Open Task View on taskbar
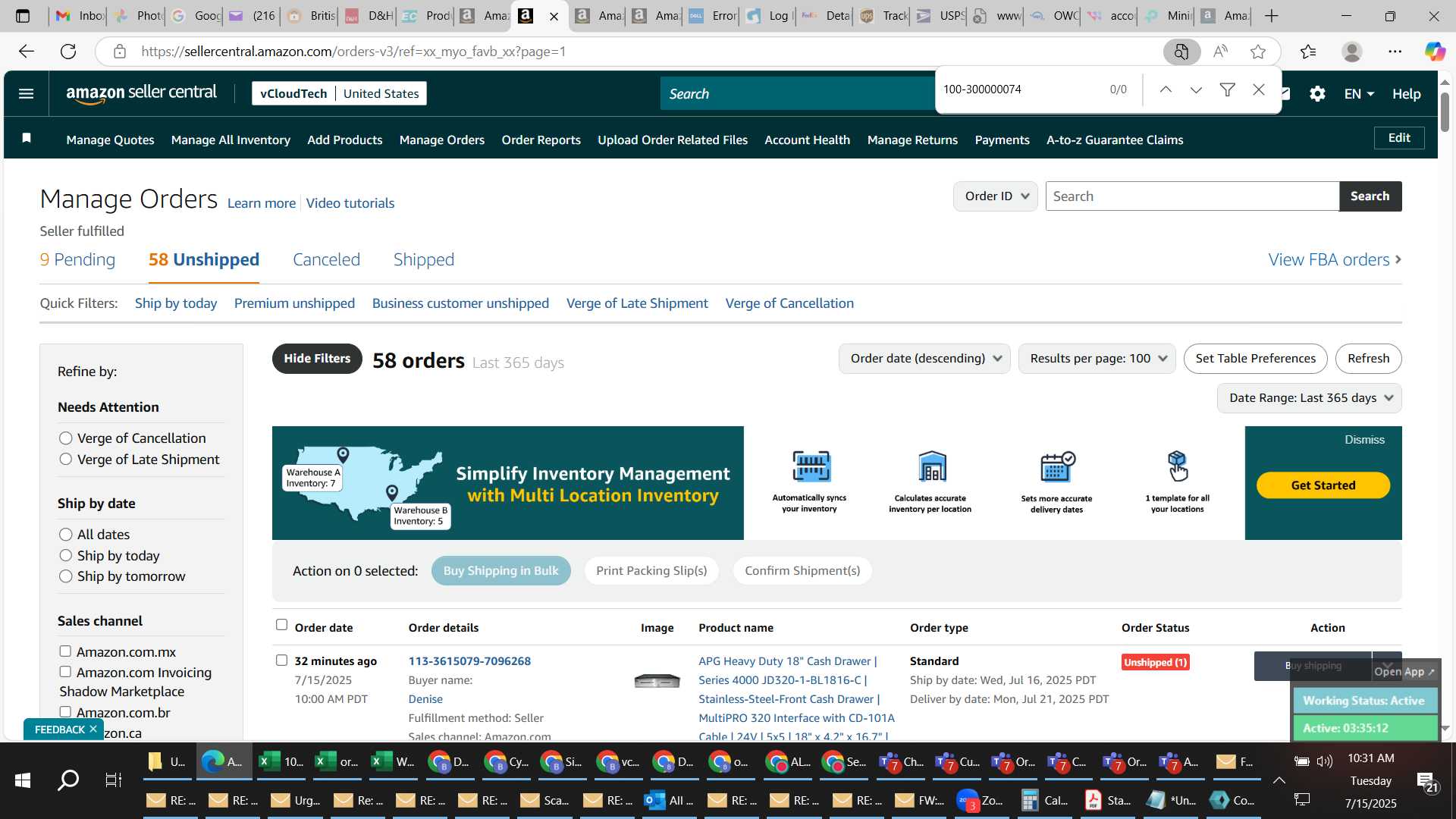Image resolution: width=1456 pixels, height=819 pixels. 113,780
